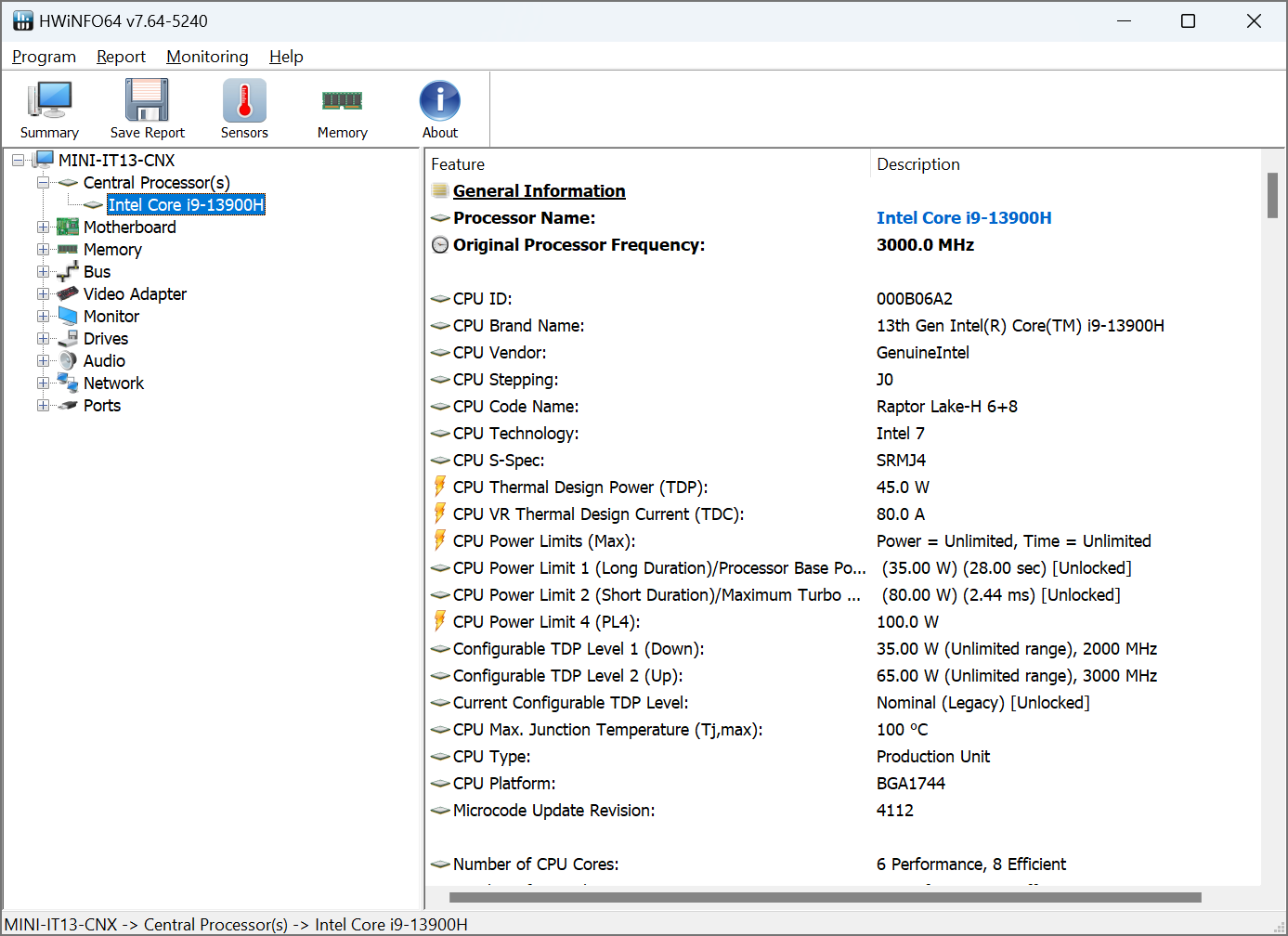Click the Save Report floppy icon
This screenshot has width=1288, height=936.
(147, 100)
